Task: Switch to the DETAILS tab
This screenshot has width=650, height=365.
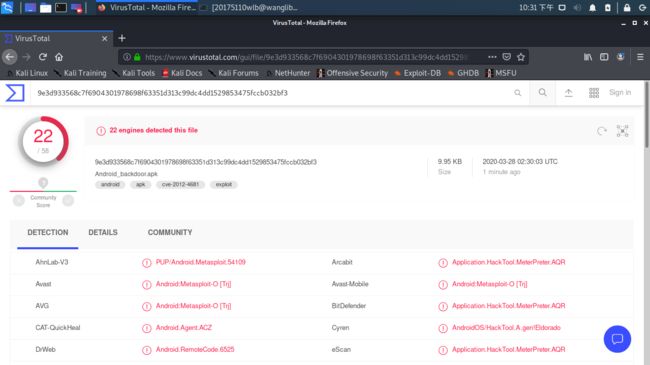Action: click(103, 232)
